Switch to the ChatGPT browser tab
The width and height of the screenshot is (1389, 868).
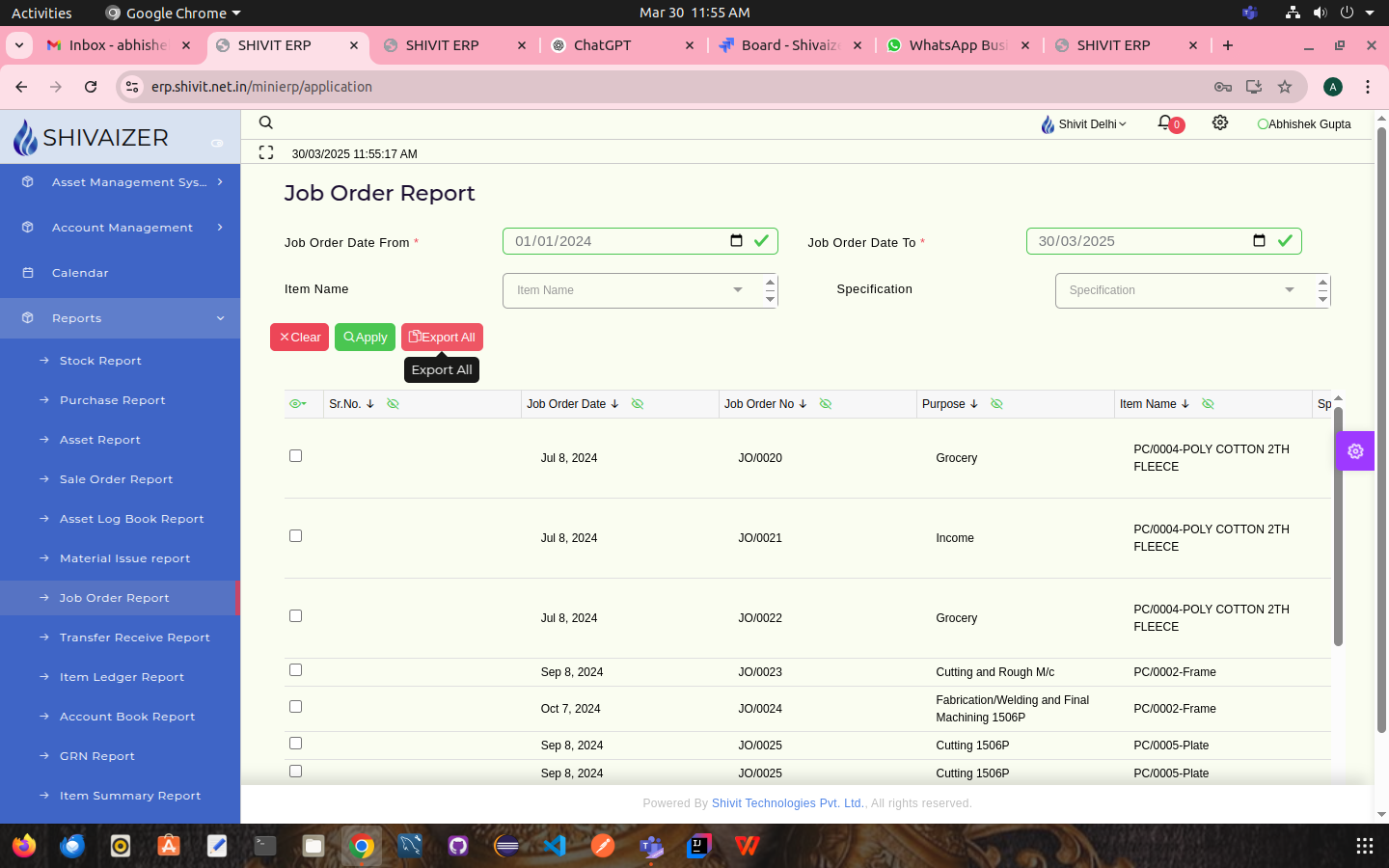617,45
